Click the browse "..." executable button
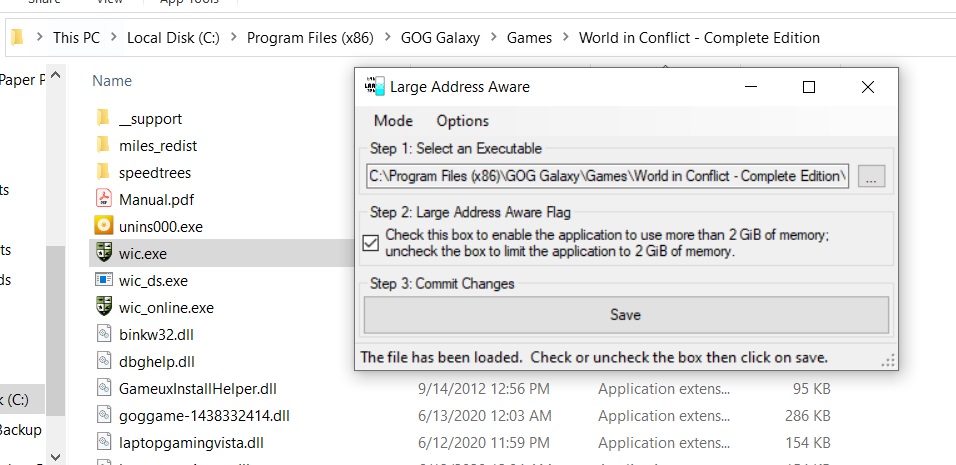 point(871,176)
